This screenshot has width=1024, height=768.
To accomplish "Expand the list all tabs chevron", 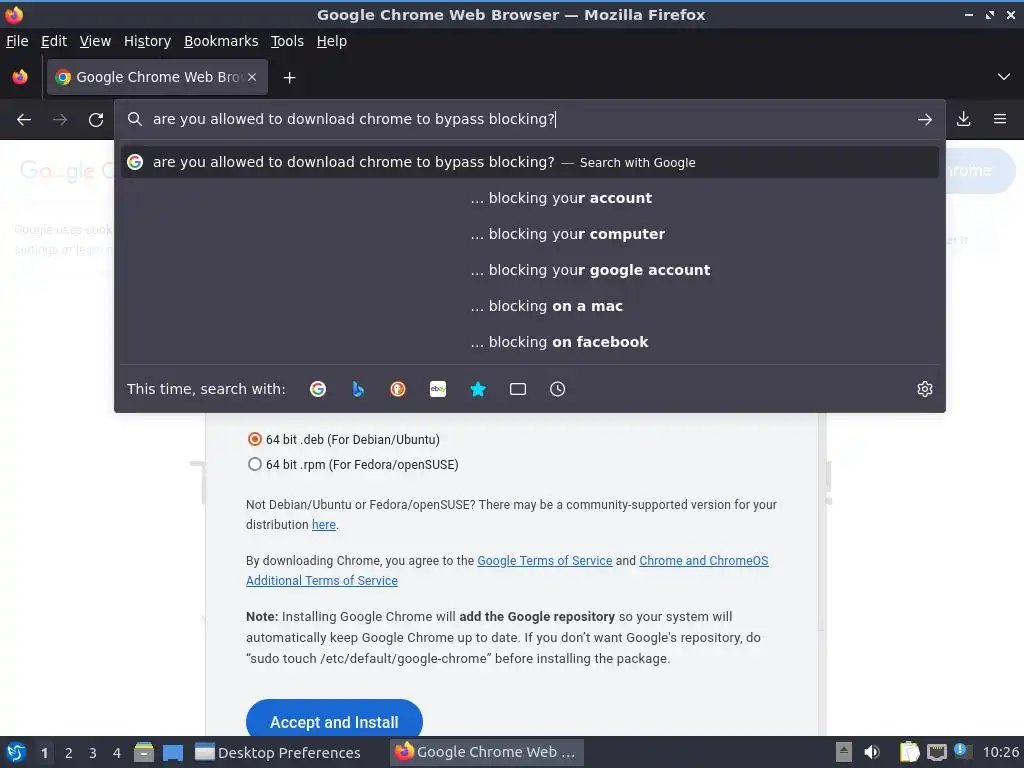I will 1004,77.
